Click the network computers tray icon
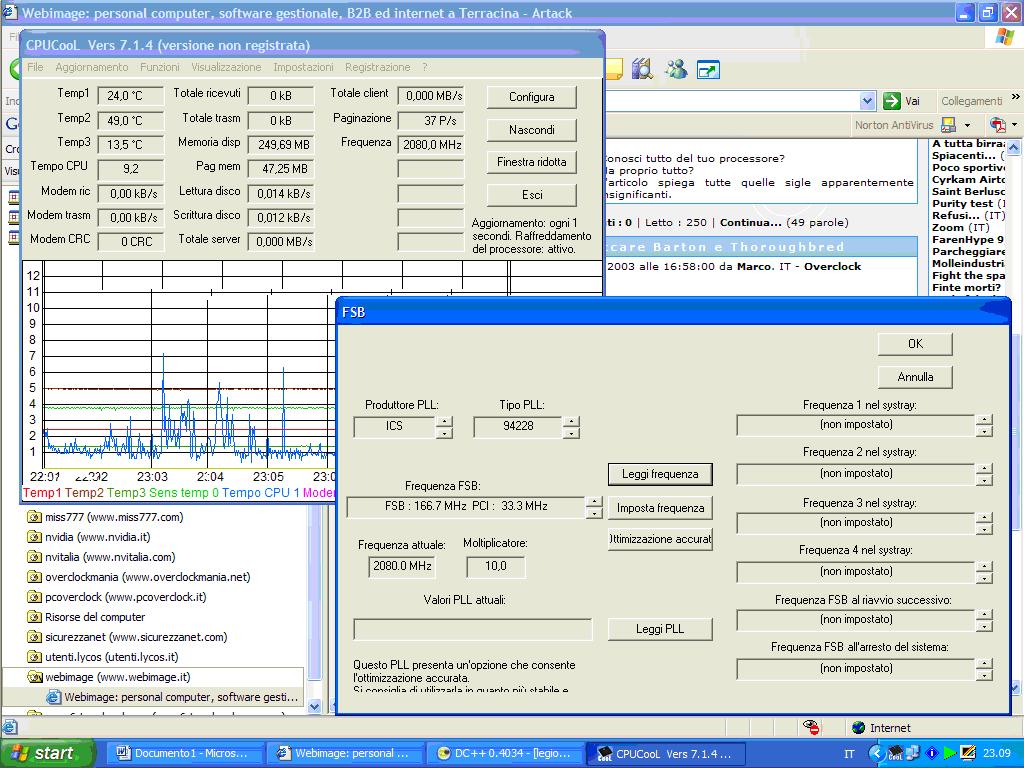 pos(913,753)
